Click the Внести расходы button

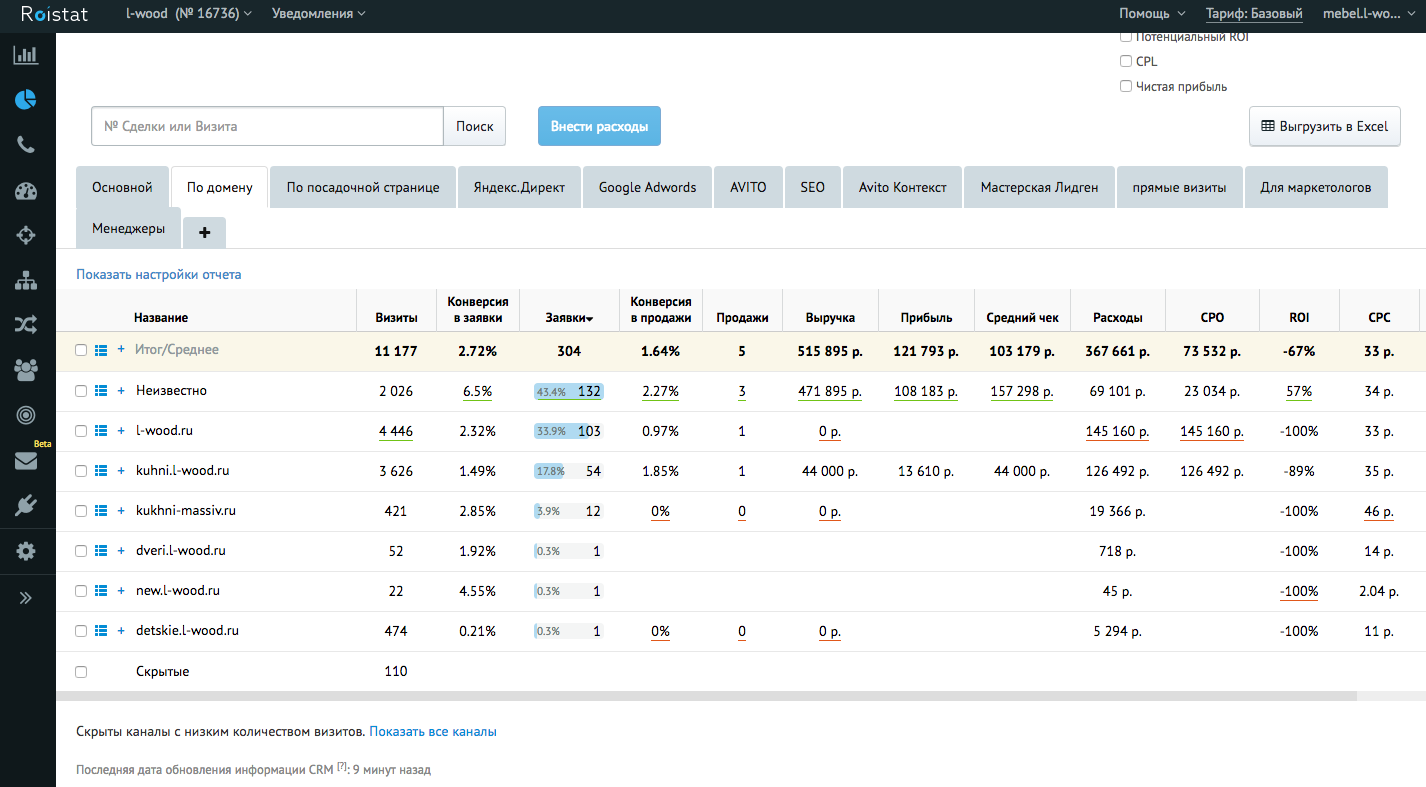click(x=599, y=126)
